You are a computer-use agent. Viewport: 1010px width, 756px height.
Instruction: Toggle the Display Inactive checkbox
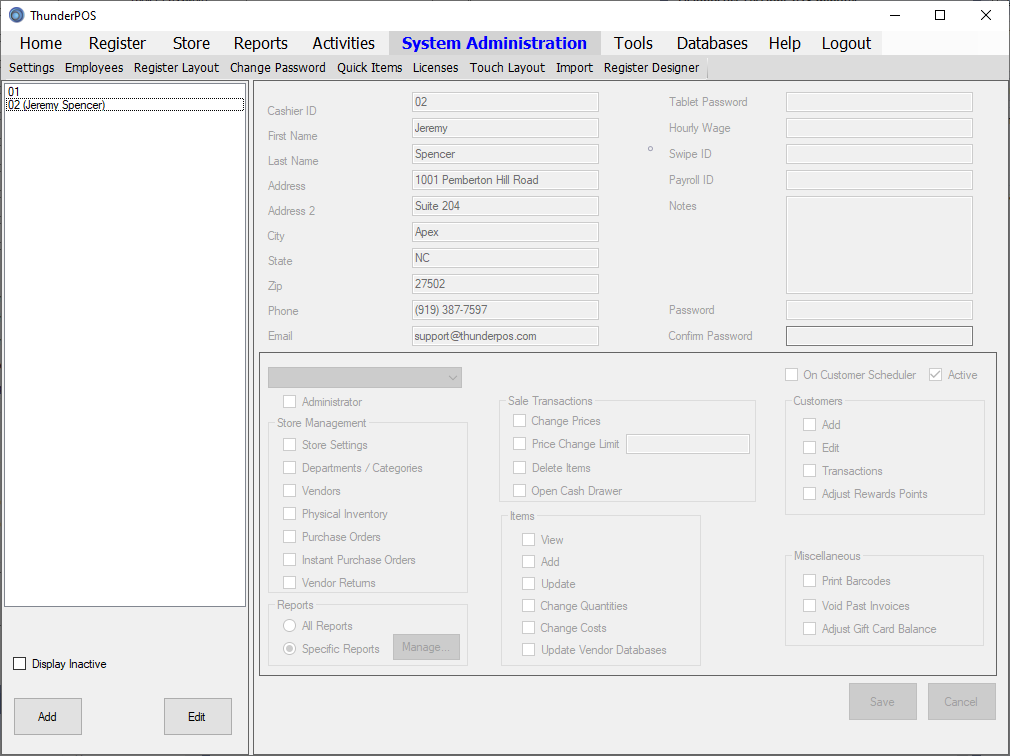[20, 664]
